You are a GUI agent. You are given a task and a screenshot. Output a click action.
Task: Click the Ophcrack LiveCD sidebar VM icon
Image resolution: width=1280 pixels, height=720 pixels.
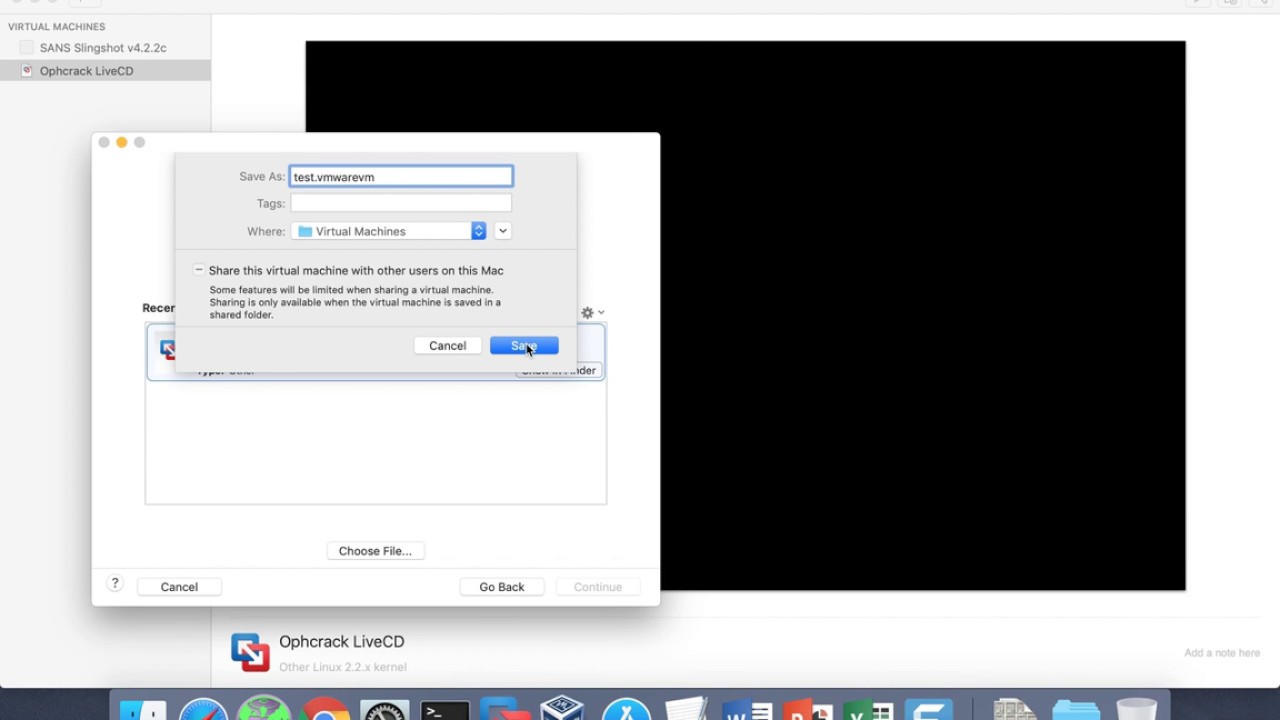(x=27, y=70)
